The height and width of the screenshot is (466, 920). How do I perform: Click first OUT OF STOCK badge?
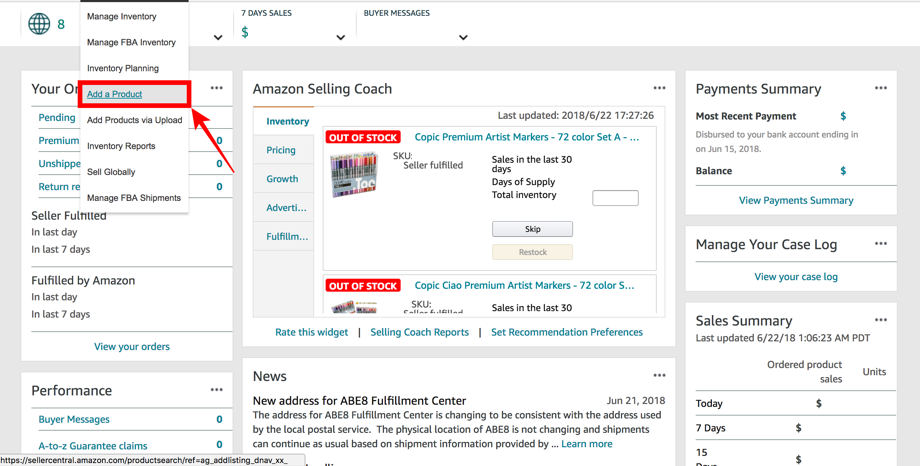pos(363,137)
